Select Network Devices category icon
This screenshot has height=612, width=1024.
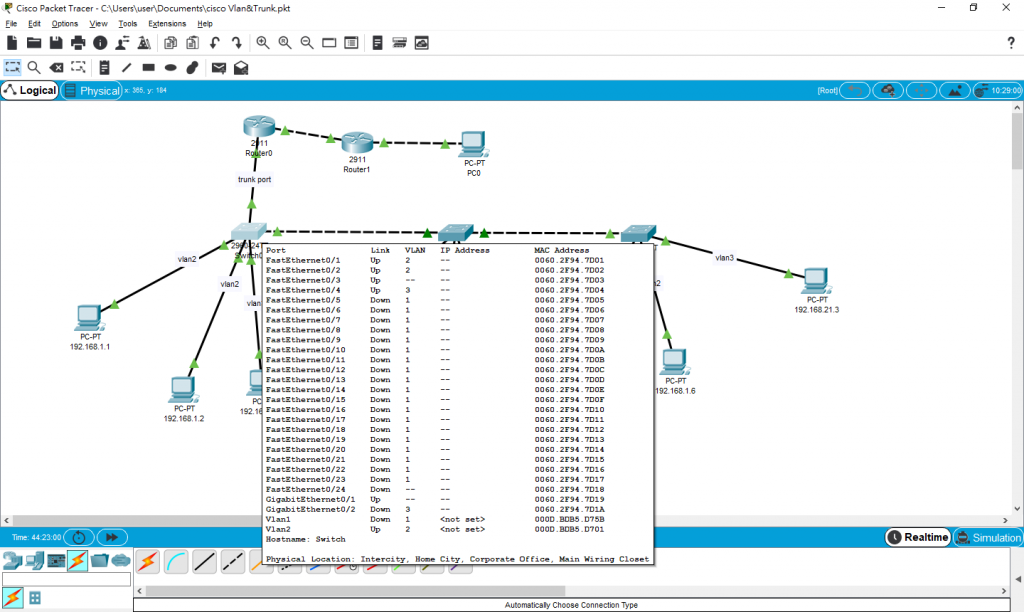[12, 560]
